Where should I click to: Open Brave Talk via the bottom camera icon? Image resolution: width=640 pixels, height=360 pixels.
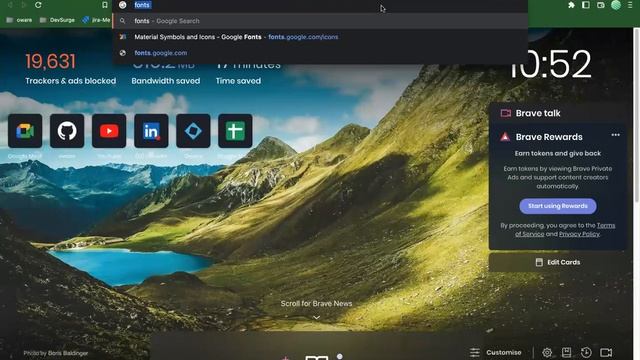tap(606, 352)
